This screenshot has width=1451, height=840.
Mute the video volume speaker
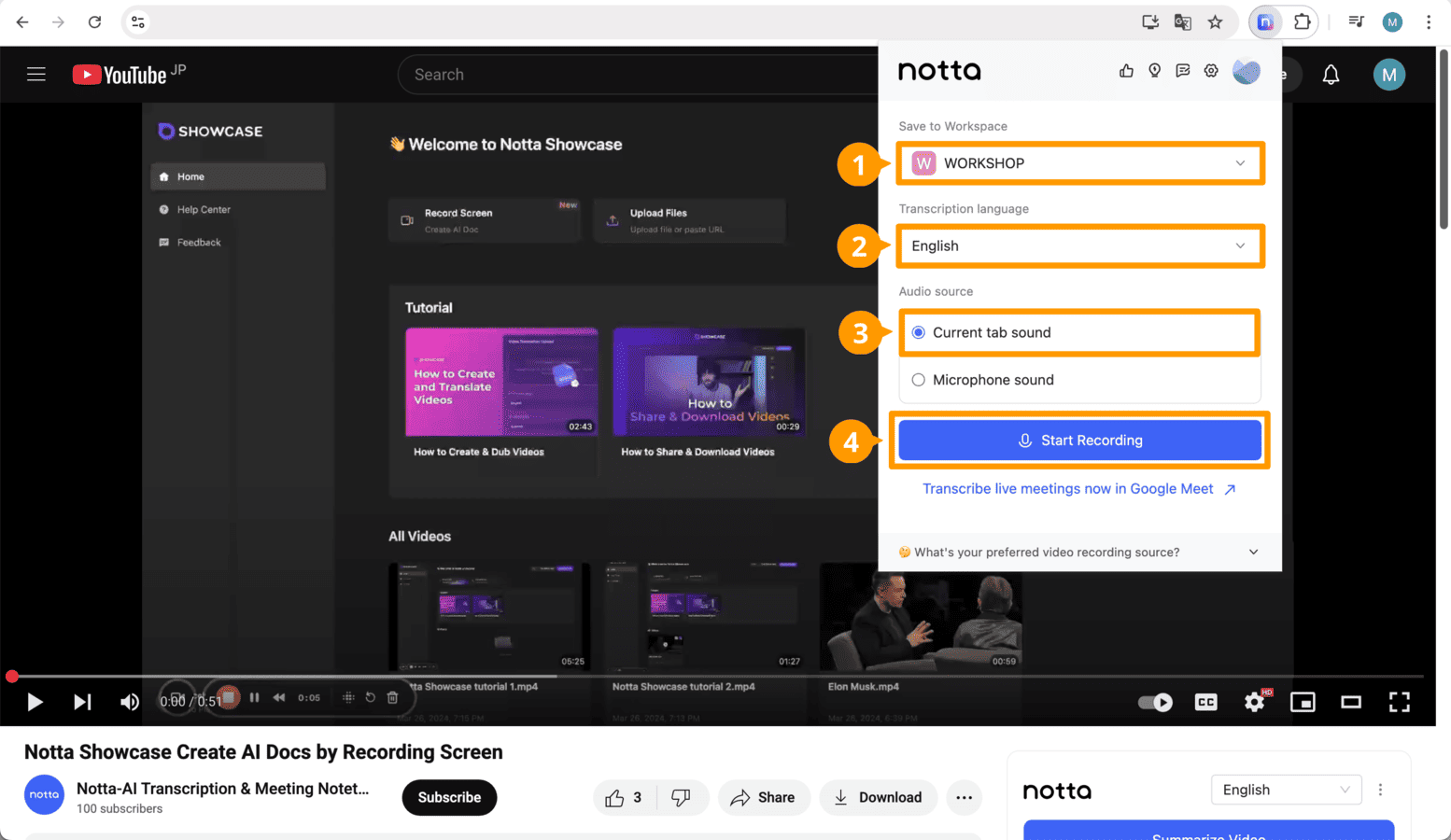tap(130, 702)
